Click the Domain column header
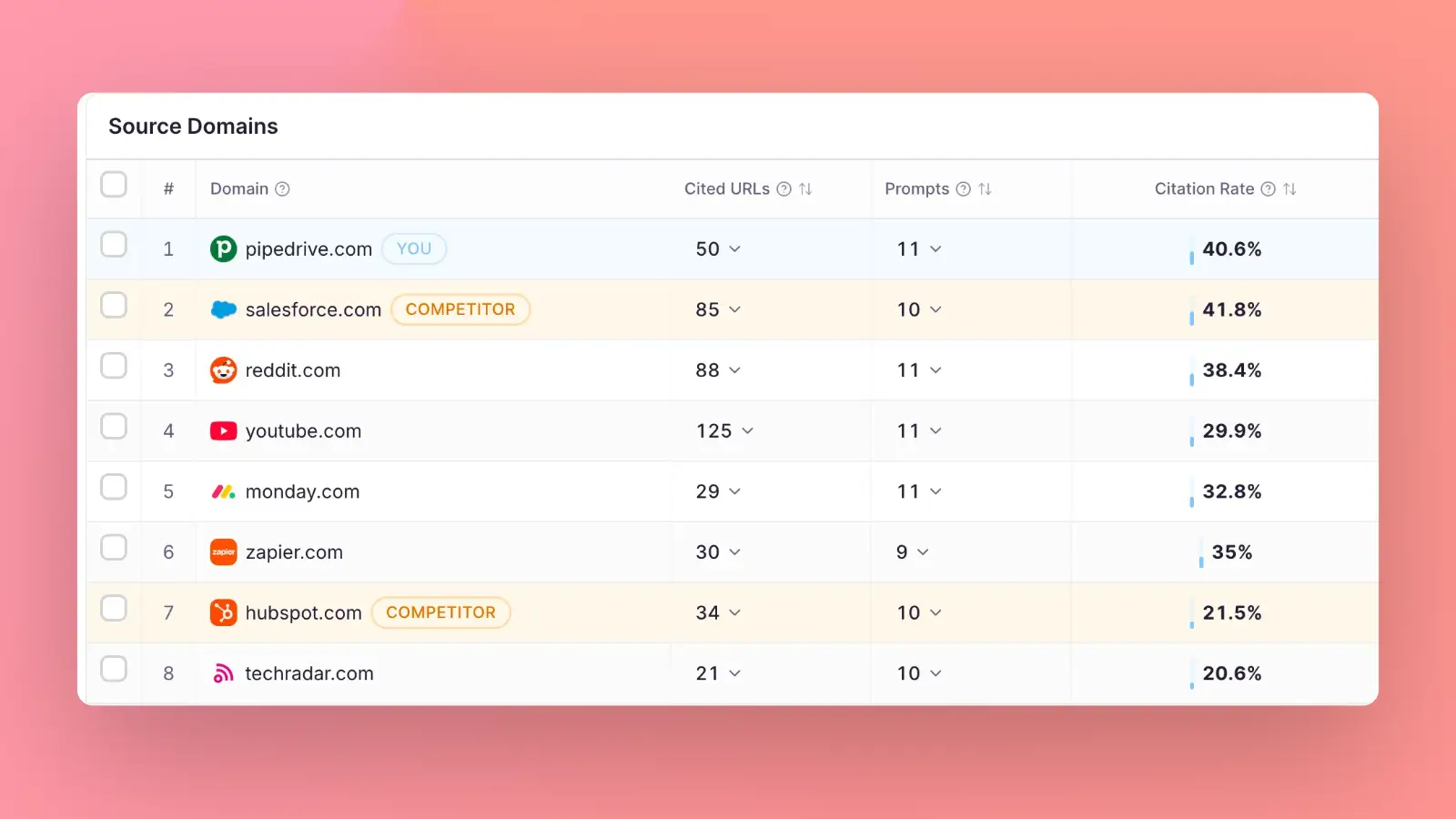 [x=239, y=189]
